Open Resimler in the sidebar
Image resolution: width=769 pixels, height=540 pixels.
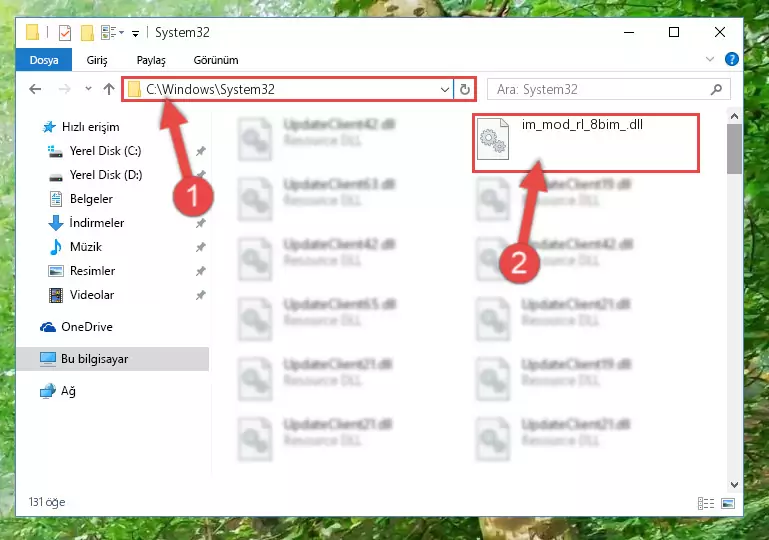pyautogui.click(x=92, y=271)
